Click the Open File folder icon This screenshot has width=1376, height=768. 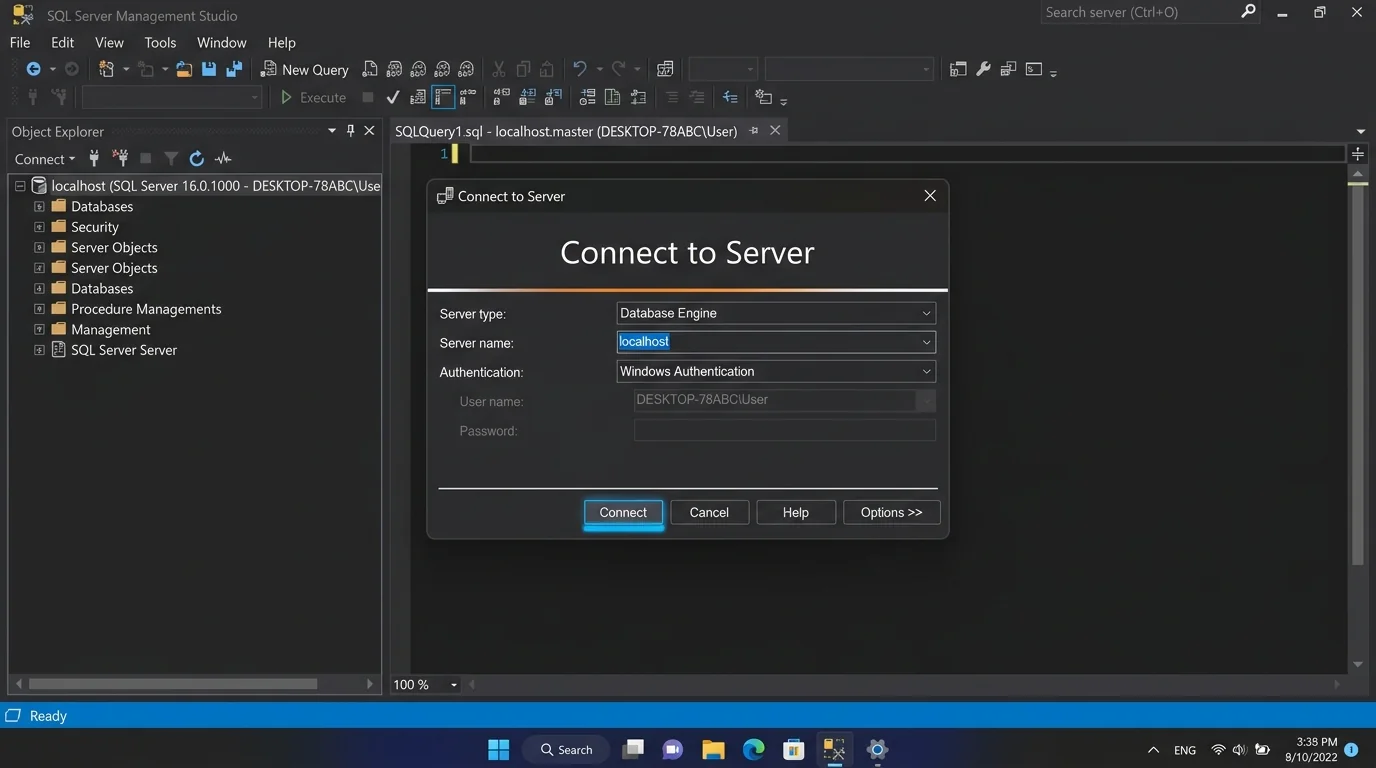[184, 69]
